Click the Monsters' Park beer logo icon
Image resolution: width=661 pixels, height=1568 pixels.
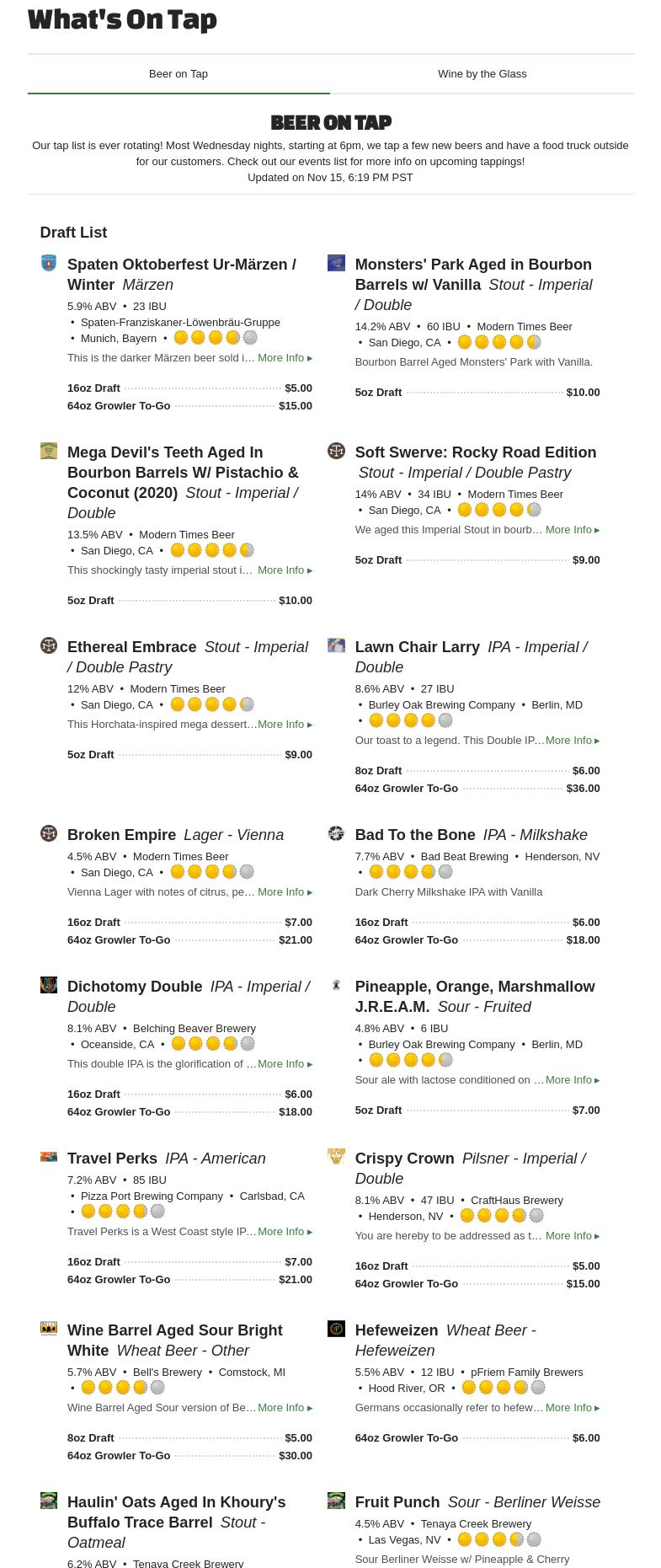(336, 264)
